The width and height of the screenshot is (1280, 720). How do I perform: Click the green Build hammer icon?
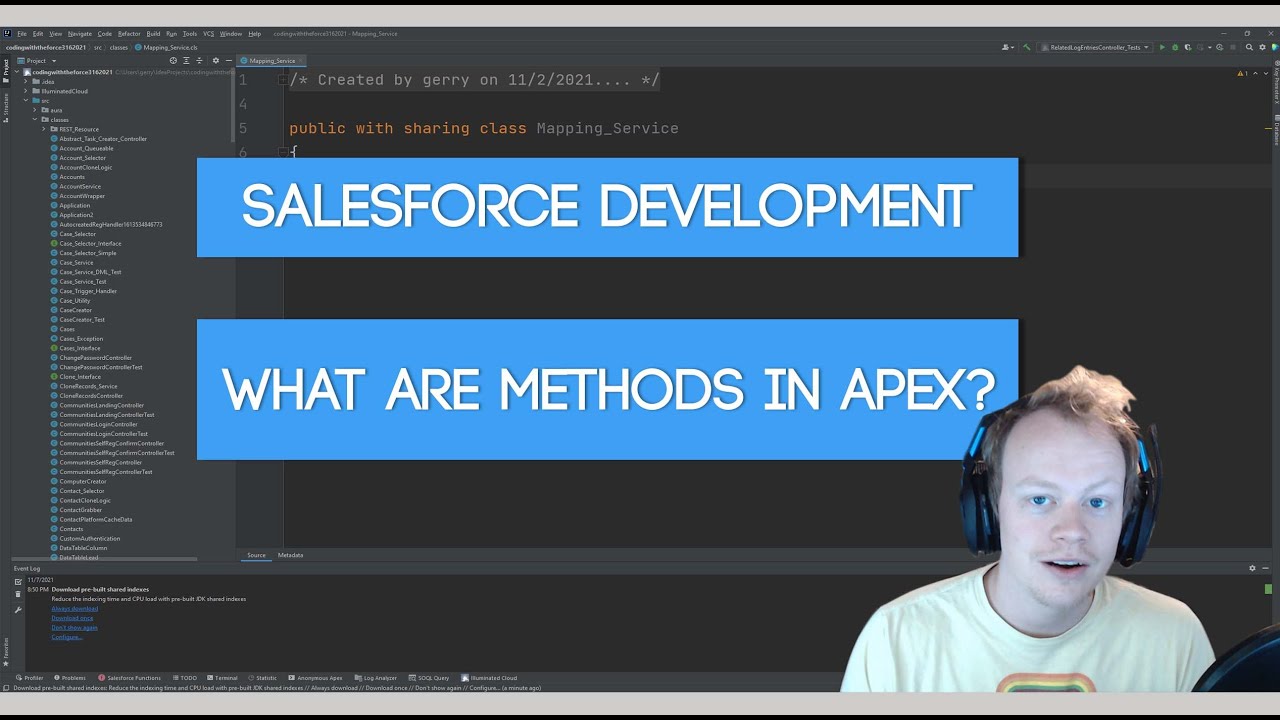click(1026, 47)
